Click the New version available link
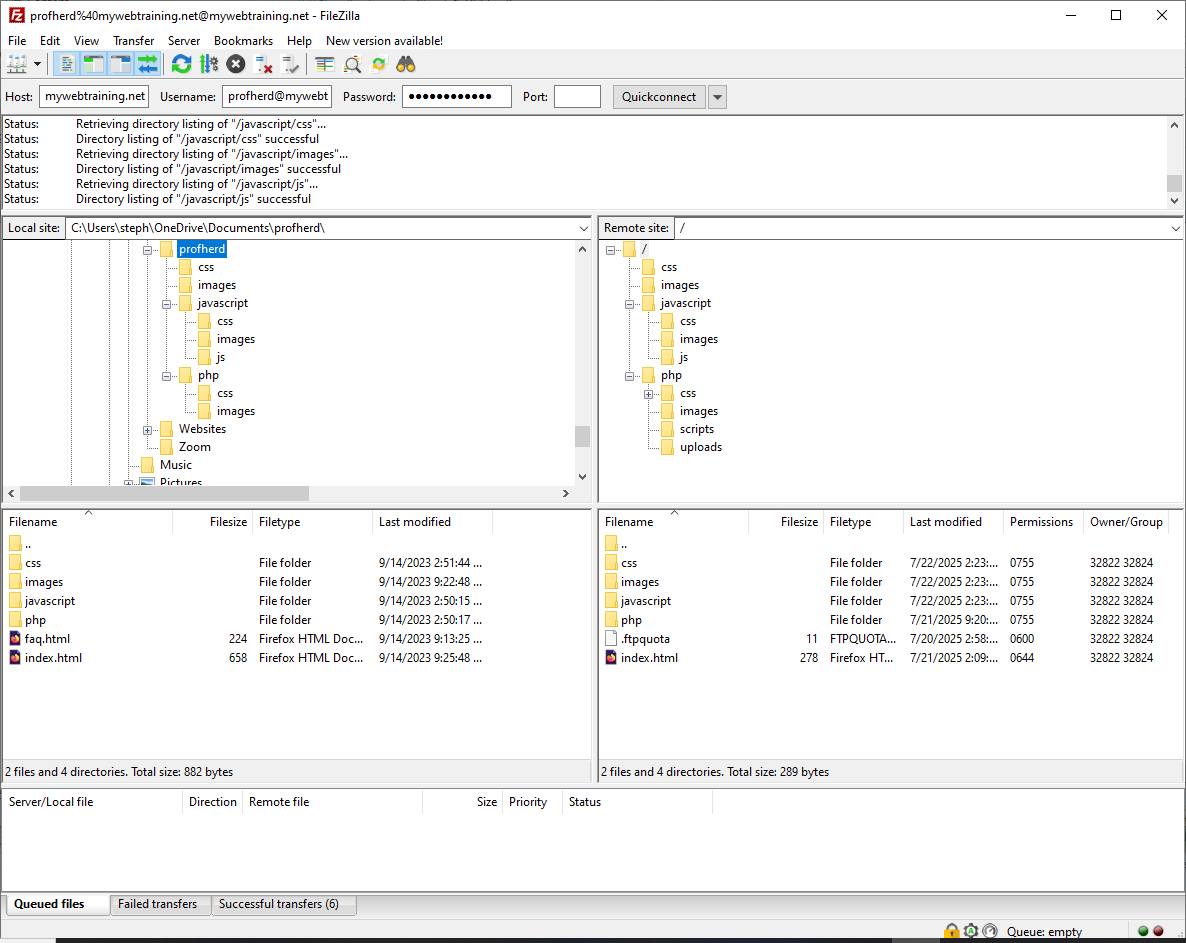The width and height of the screenshot is (1186, 943). tap(383, 41)
